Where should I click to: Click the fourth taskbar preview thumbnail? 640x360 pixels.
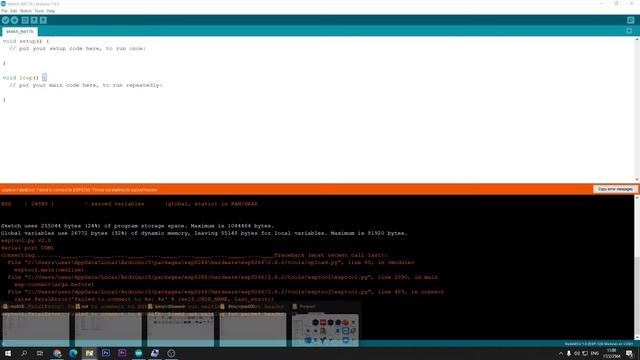[253, 329]
